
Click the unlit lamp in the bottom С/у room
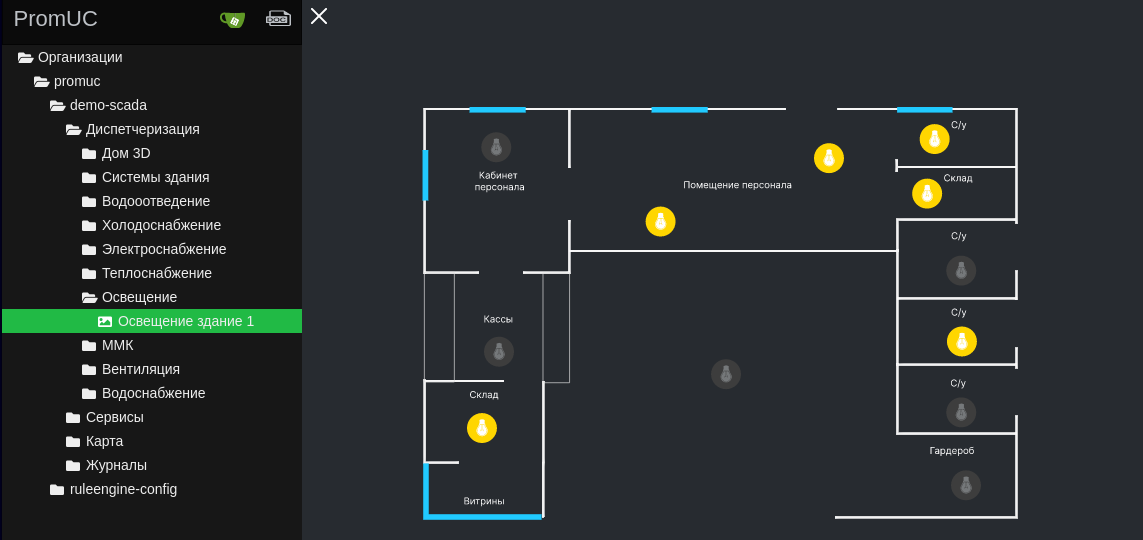961,412
